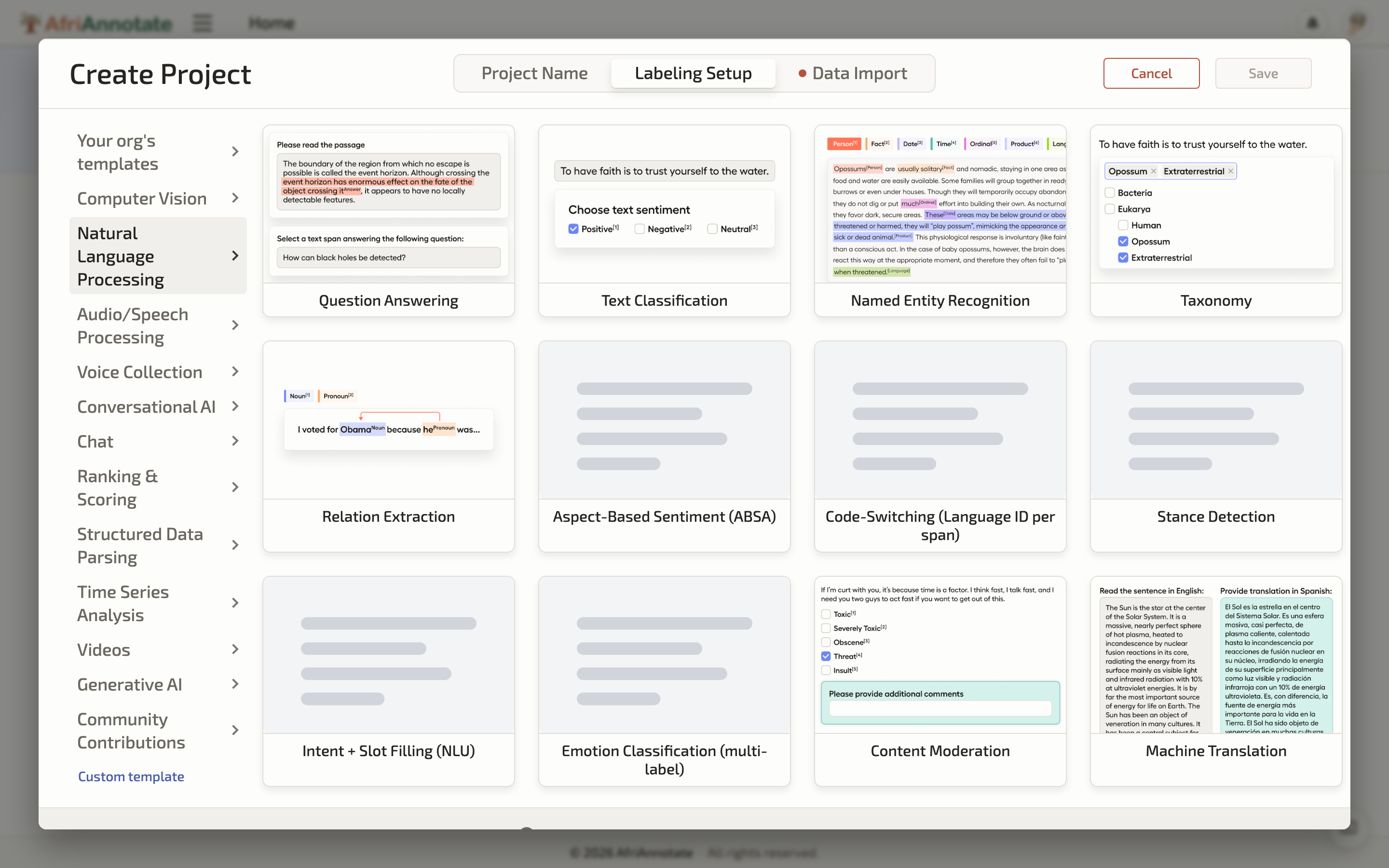Choose the Emotion Classification template
Viewport: 1389px width, 868px height.
(x=665, y=681)
